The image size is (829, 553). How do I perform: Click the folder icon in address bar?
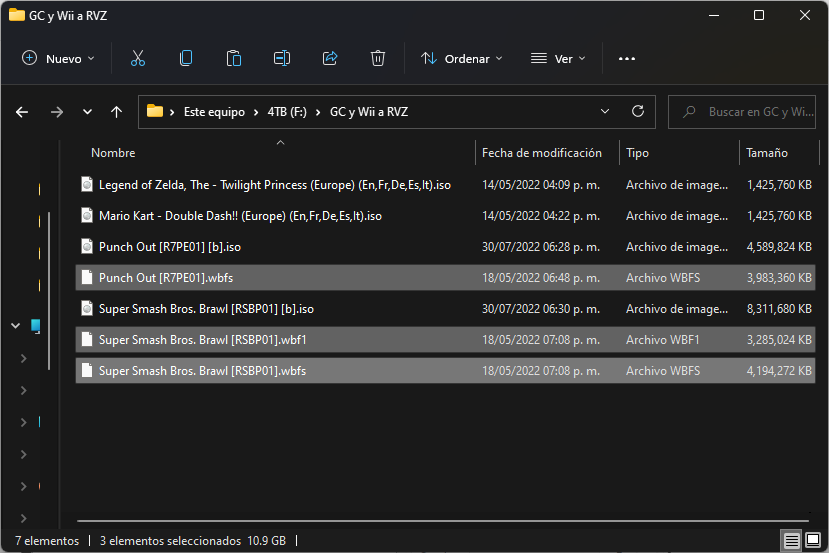tap(155, 111)
